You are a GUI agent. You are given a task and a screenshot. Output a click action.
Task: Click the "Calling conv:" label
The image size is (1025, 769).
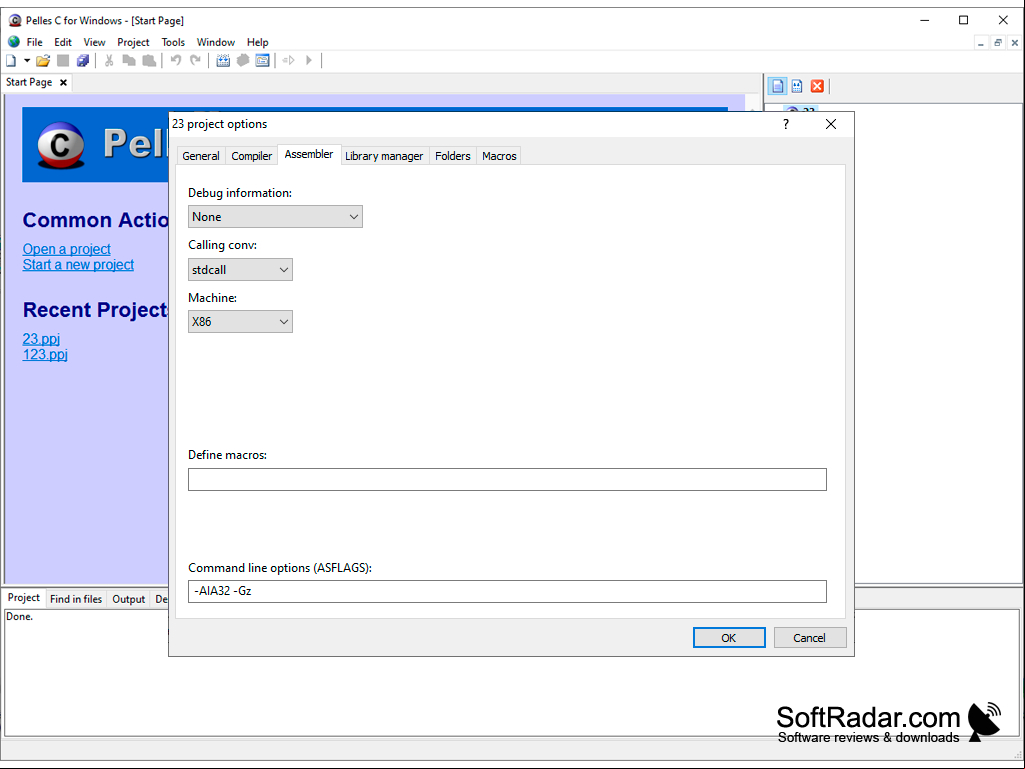click(x=222, y=245)
